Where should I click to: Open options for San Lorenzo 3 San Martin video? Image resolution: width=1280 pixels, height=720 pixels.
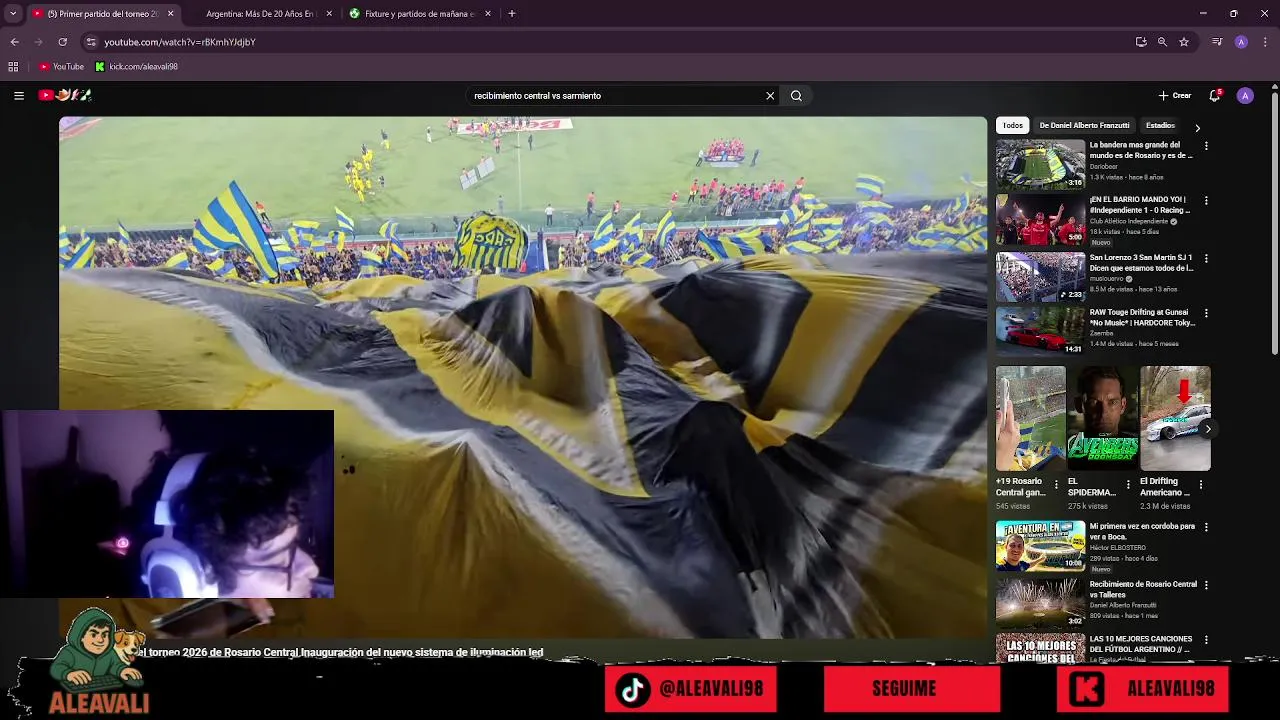[1206, 258]
